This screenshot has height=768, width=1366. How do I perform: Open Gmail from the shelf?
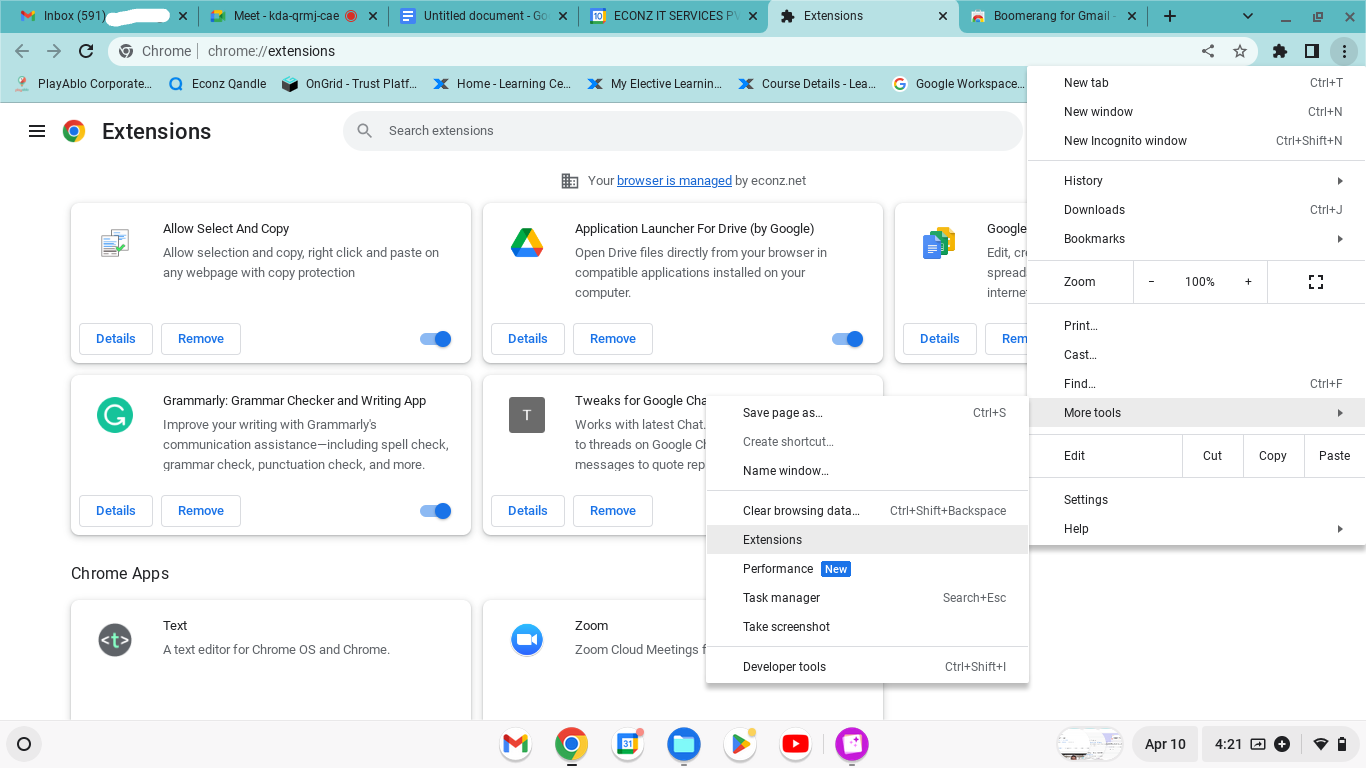click(515, 744)
